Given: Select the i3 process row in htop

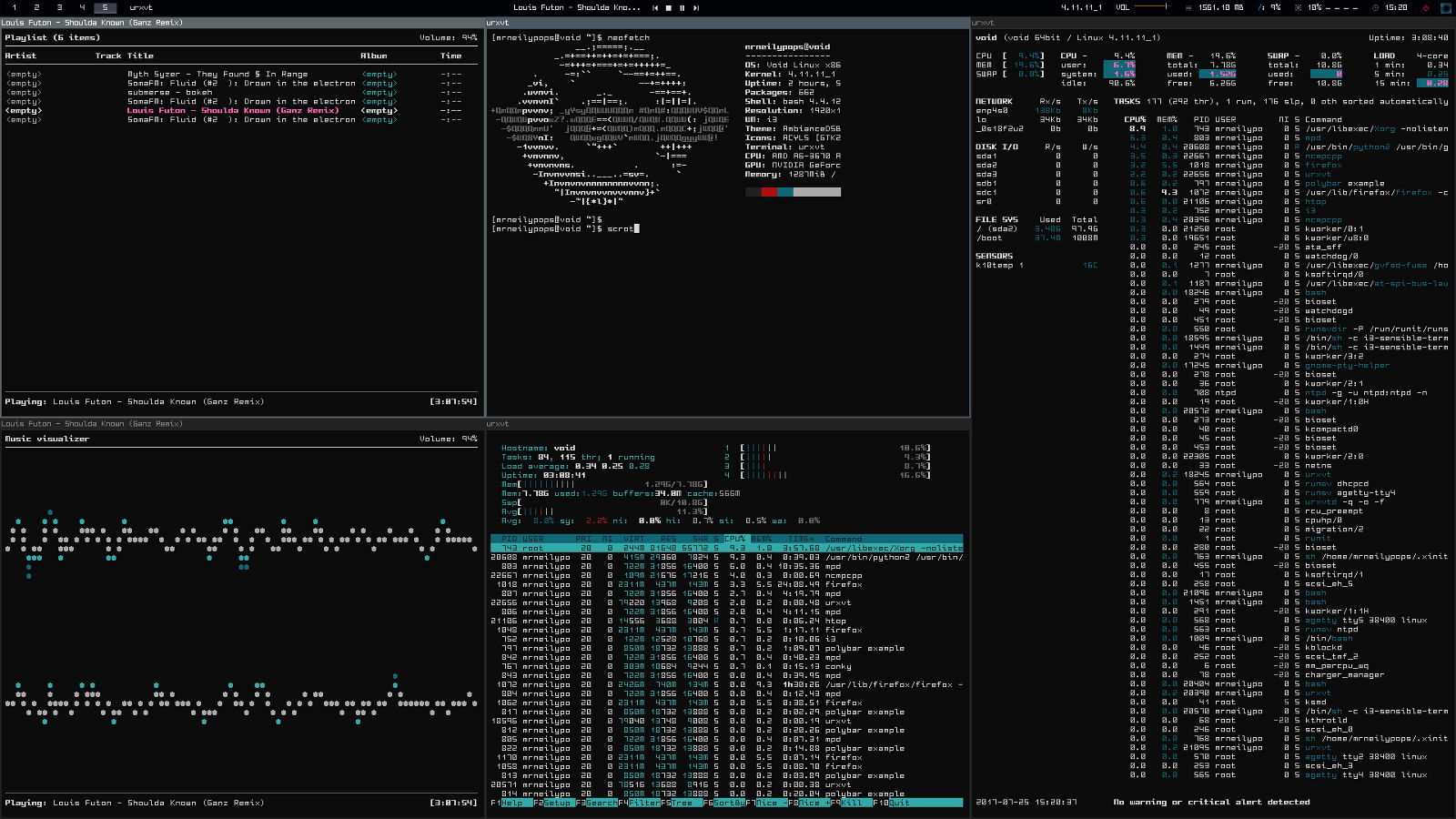Looking at the screenshot, I should tap(726, 639).
